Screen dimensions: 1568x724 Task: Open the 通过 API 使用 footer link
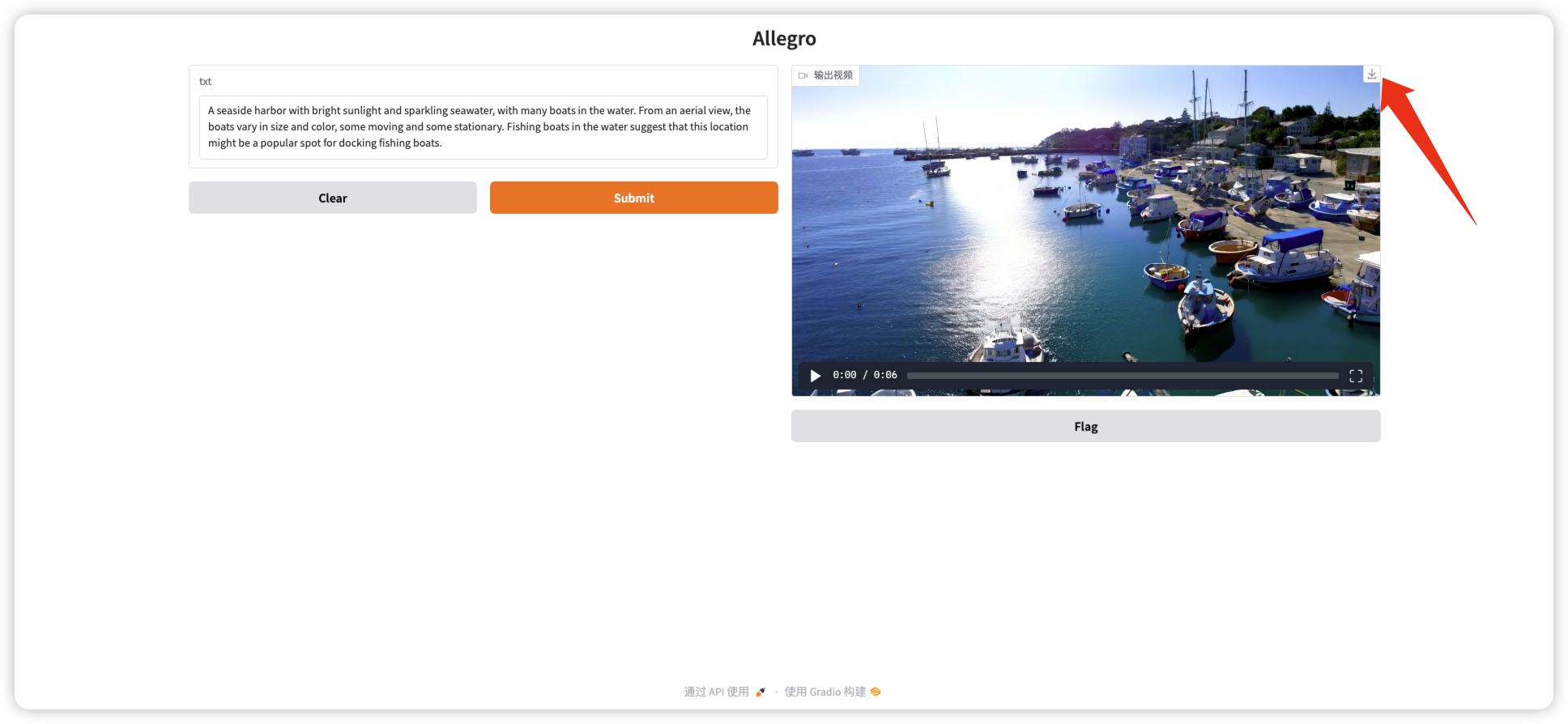(x=717, y=692)
